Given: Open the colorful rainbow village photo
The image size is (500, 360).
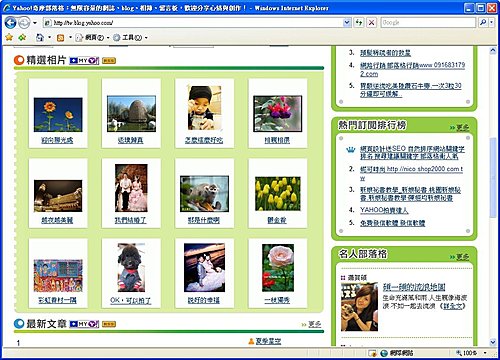Looking at the screenshot, I should tap(58, 276).
